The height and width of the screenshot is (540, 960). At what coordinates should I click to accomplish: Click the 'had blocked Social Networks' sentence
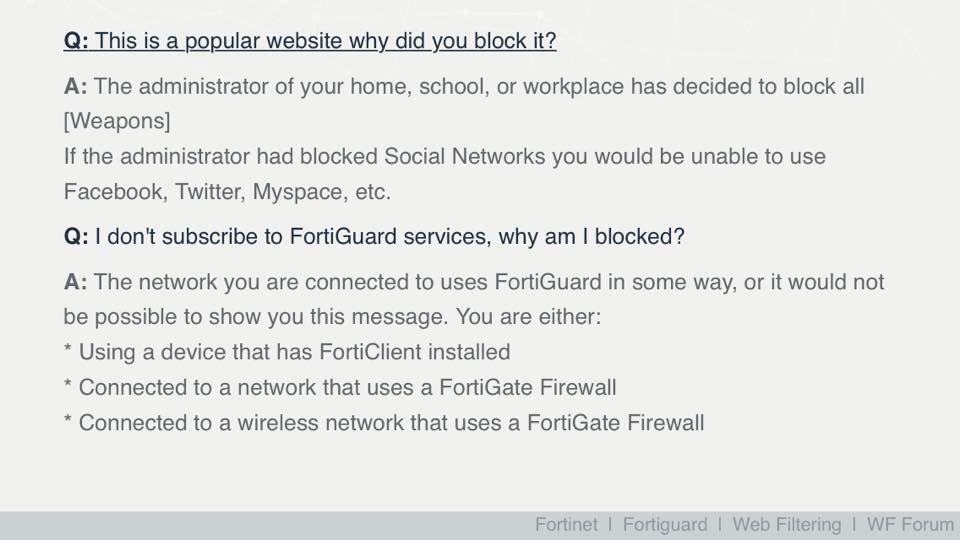click(x=444, y=157)
